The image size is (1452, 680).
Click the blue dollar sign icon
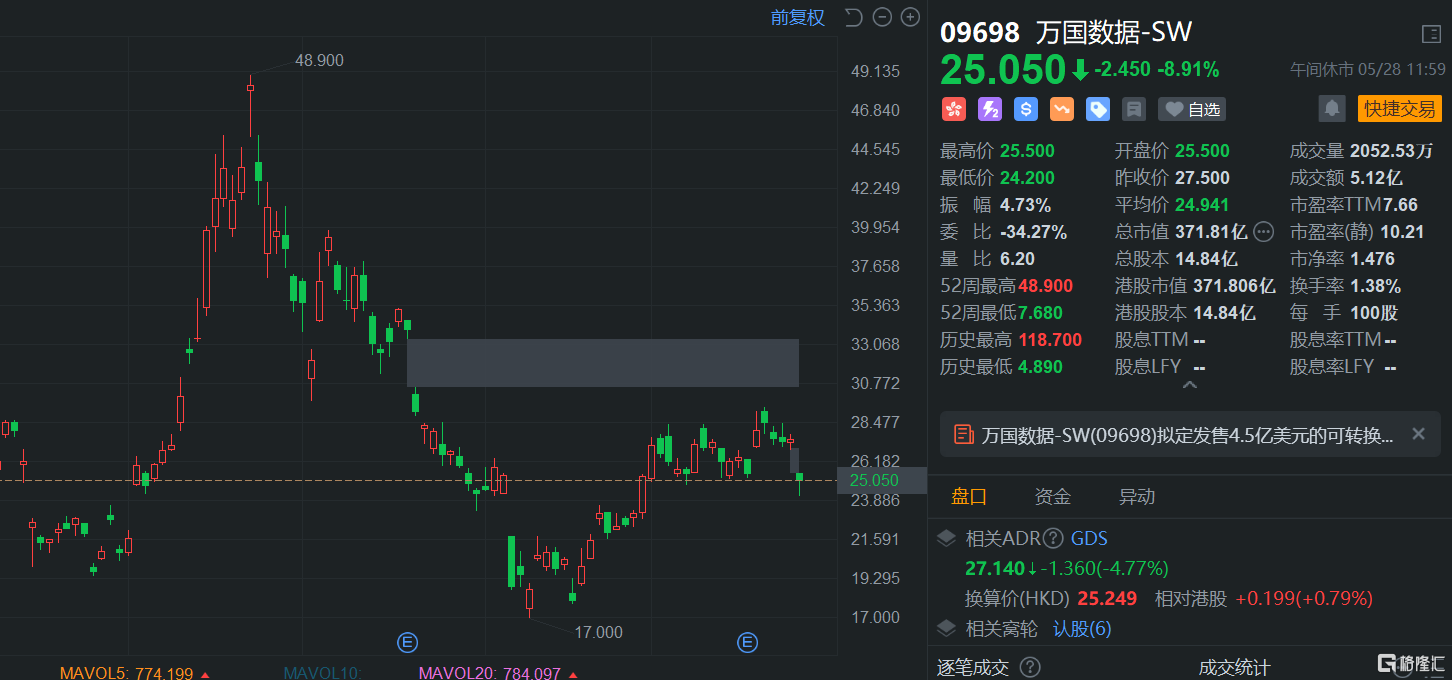(1025, 109)
